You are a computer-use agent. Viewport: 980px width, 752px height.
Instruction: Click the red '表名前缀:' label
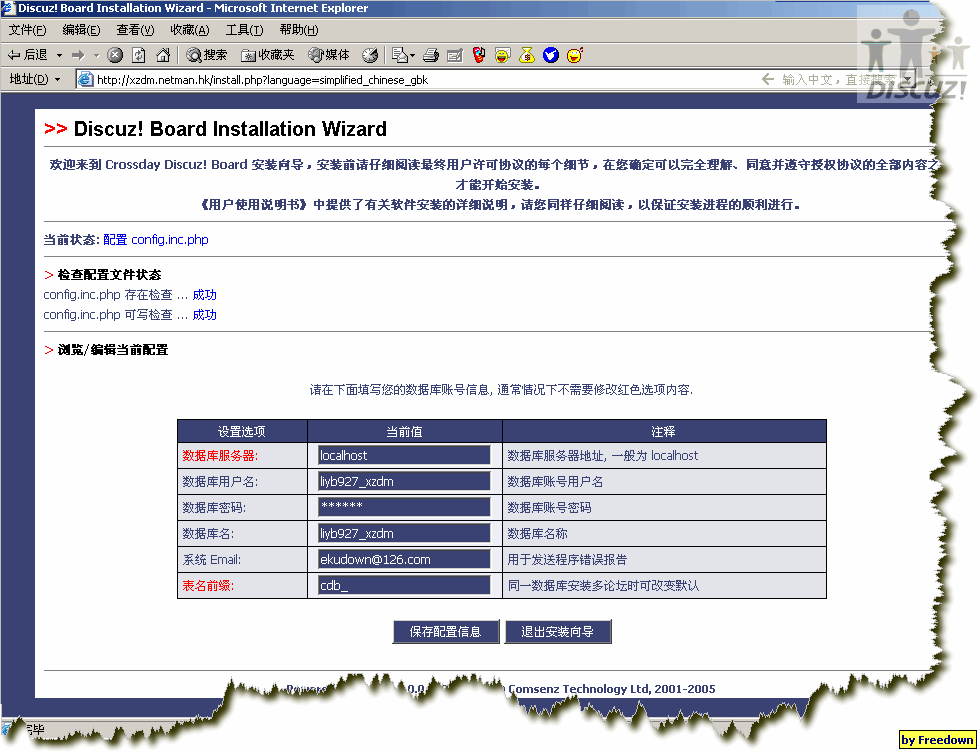(208, 585)
